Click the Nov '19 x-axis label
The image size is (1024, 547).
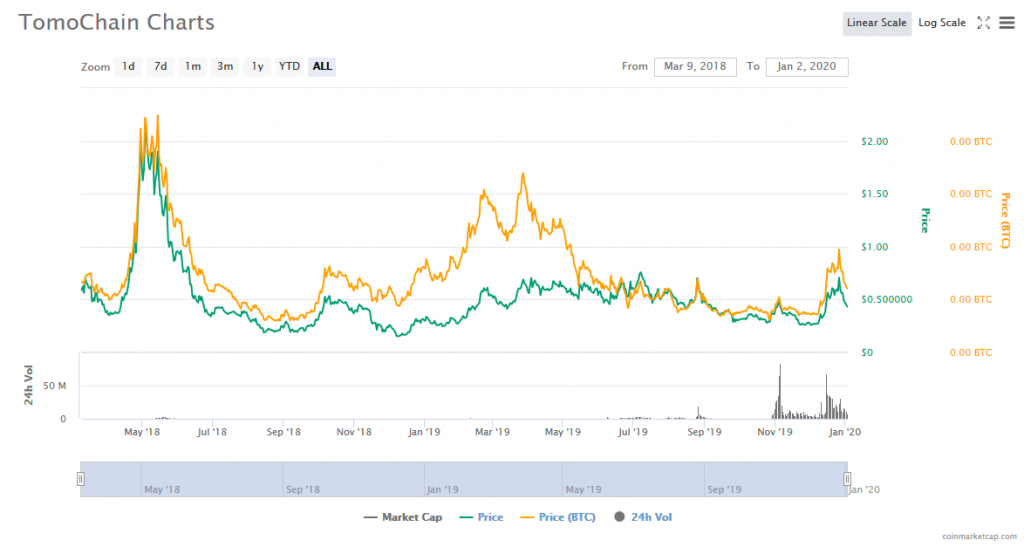point(775,432)
